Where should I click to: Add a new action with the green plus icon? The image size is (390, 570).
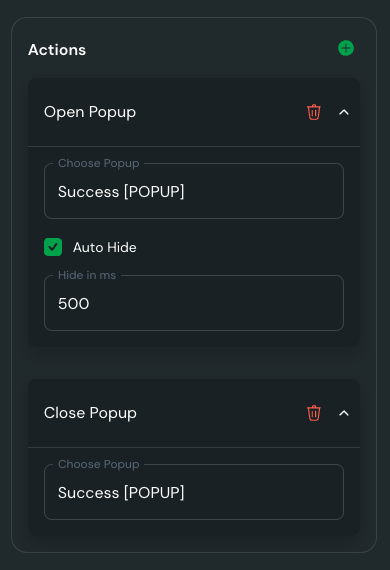pos(346,48)
